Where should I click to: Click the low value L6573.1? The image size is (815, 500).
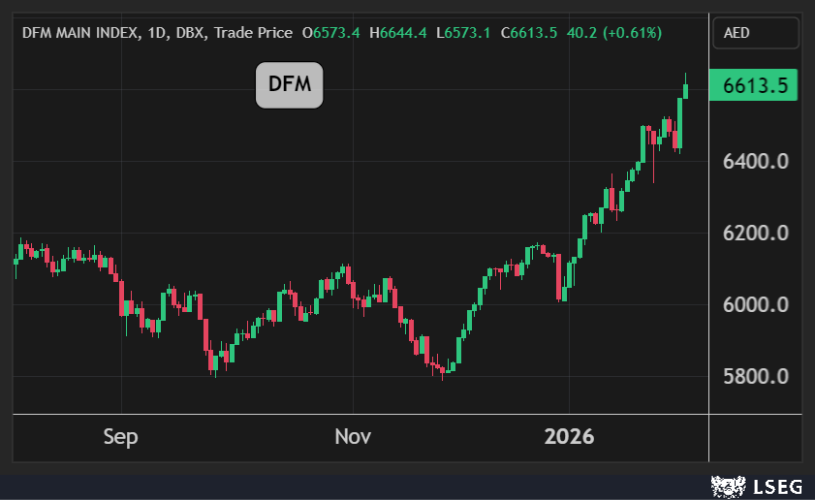(x=464, y=33)
